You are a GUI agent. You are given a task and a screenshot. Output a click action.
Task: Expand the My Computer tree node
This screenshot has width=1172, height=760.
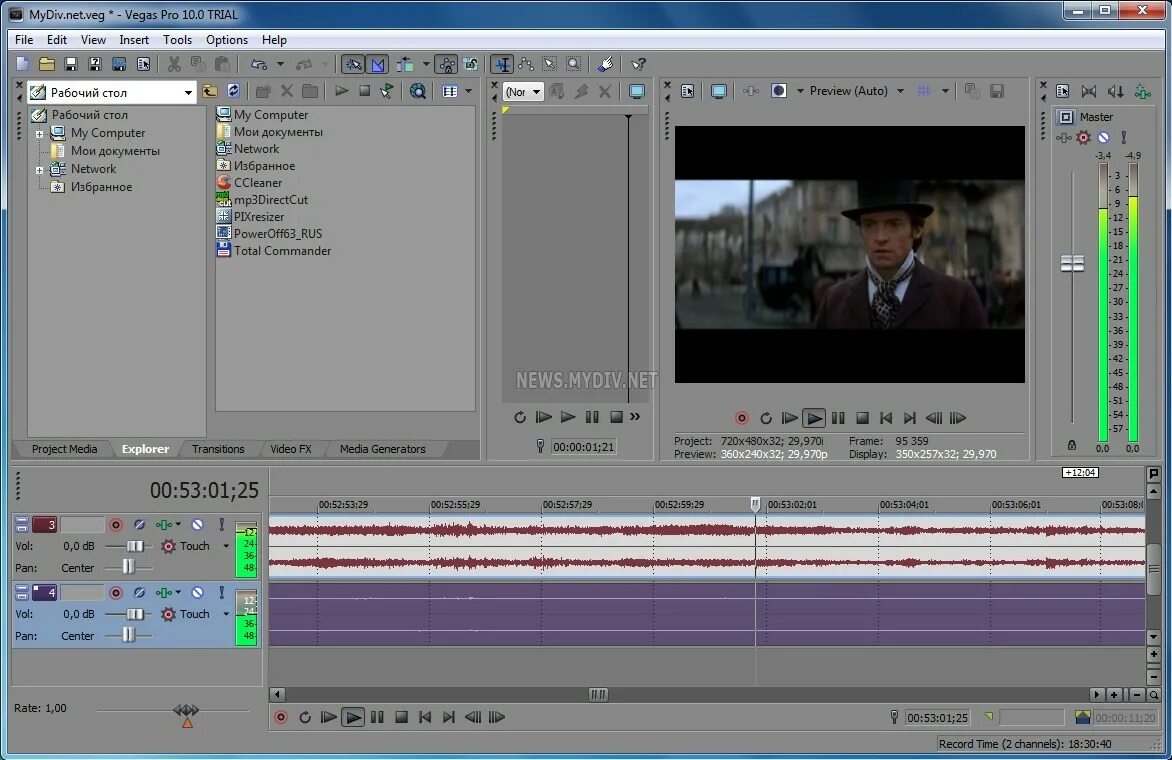40,134
